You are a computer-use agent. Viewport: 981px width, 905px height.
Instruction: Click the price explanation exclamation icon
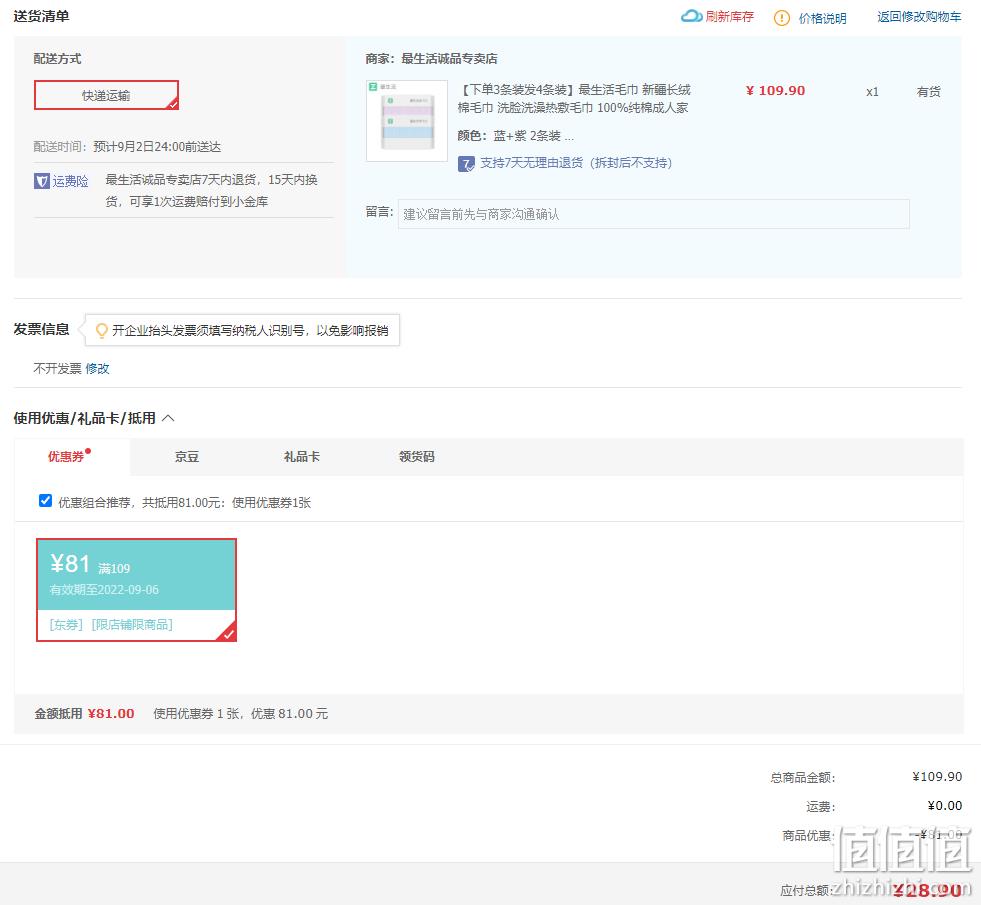(x=781, y=18)
